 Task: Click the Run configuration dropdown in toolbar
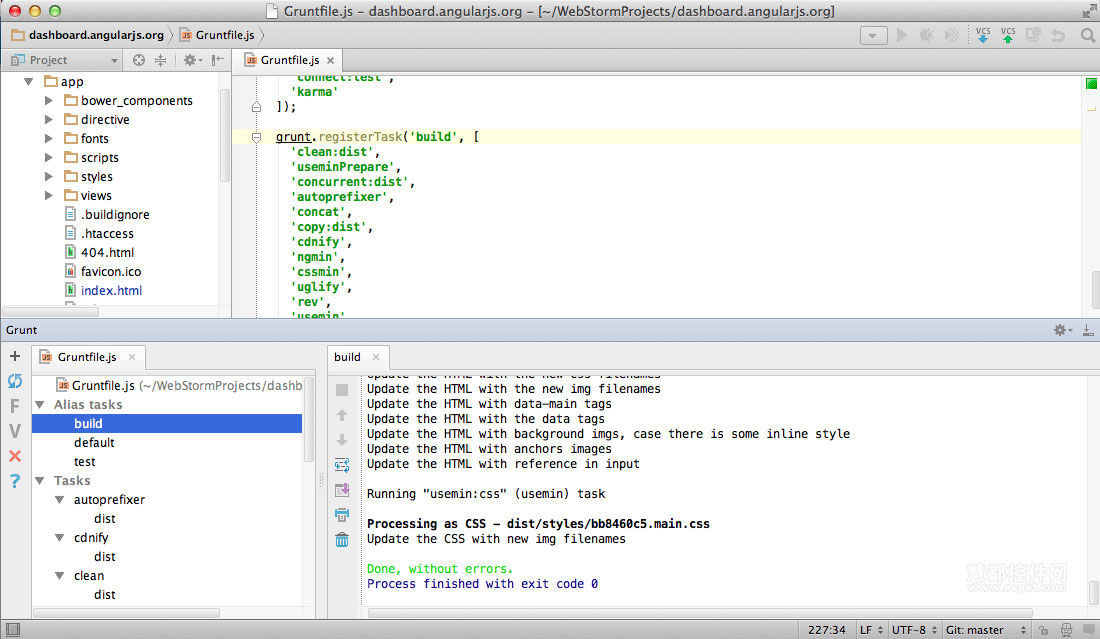point(873,35)
